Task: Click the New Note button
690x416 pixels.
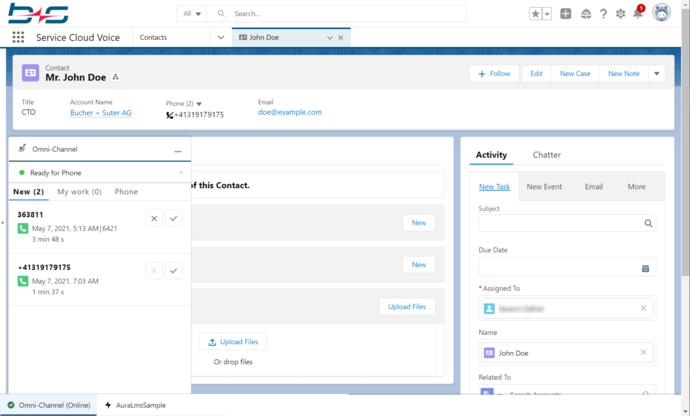Action: coord(624,74)
